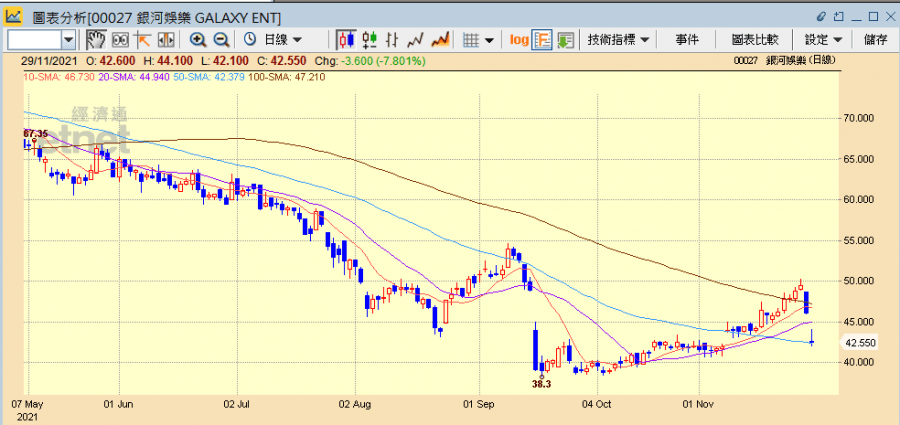Viewport: 900px width, 425px height.
Task: Toggle the green down-arrow panel button
Action: (565, 40)
